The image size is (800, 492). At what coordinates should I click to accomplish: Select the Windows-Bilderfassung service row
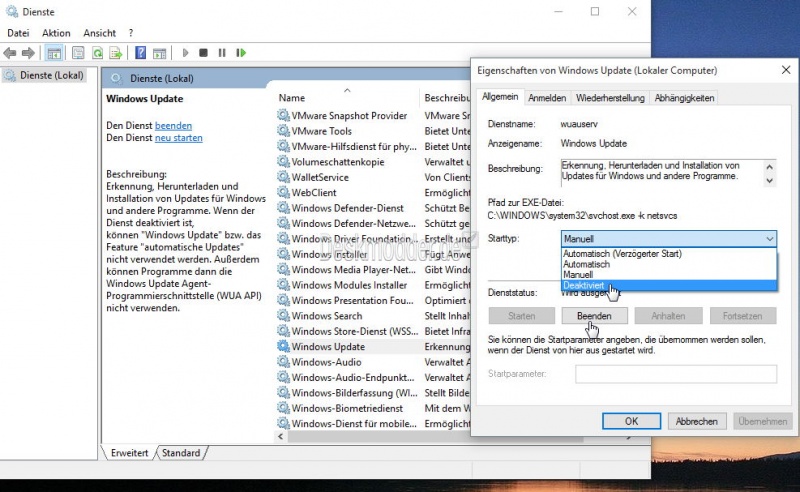[372, 392]
